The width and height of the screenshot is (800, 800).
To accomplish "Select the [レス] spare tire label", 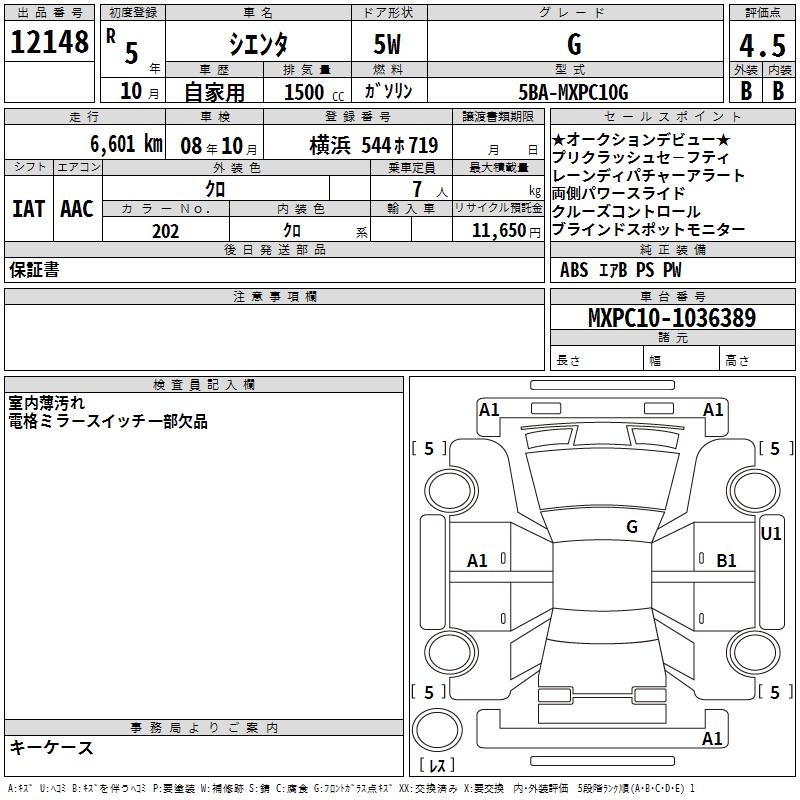I will click(437, 765).
